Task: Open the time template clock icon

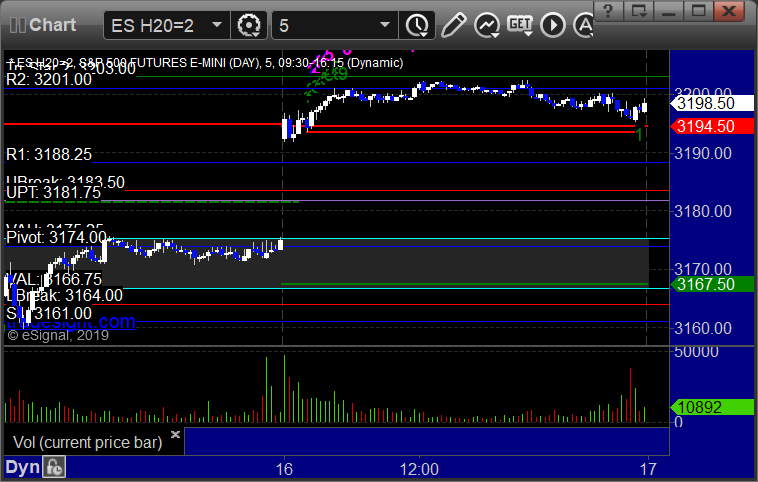Action: pyautogui.click(x=417, y=25)
